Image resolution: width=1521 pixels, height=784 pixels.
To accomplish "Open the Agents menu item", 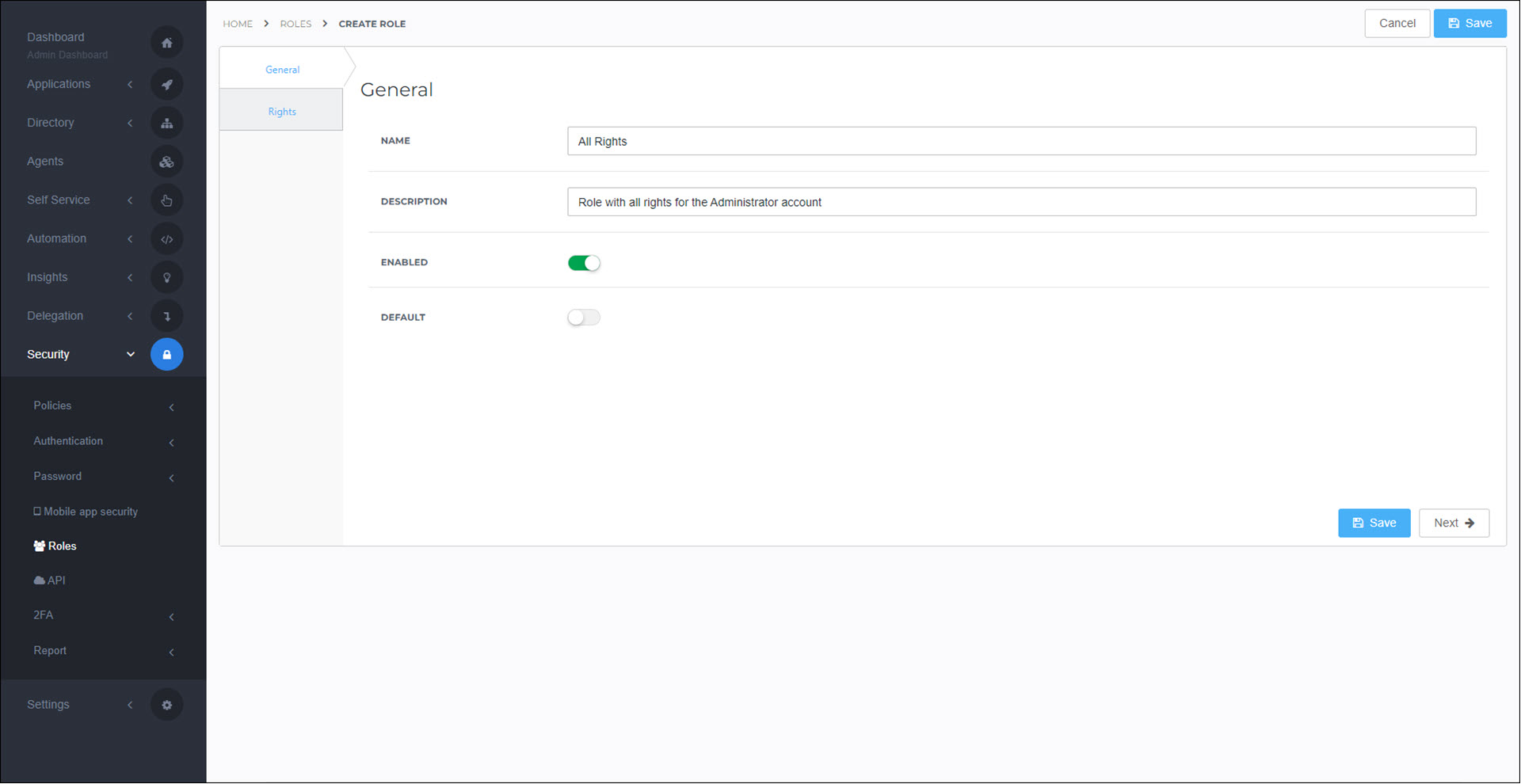I will 45,162.
